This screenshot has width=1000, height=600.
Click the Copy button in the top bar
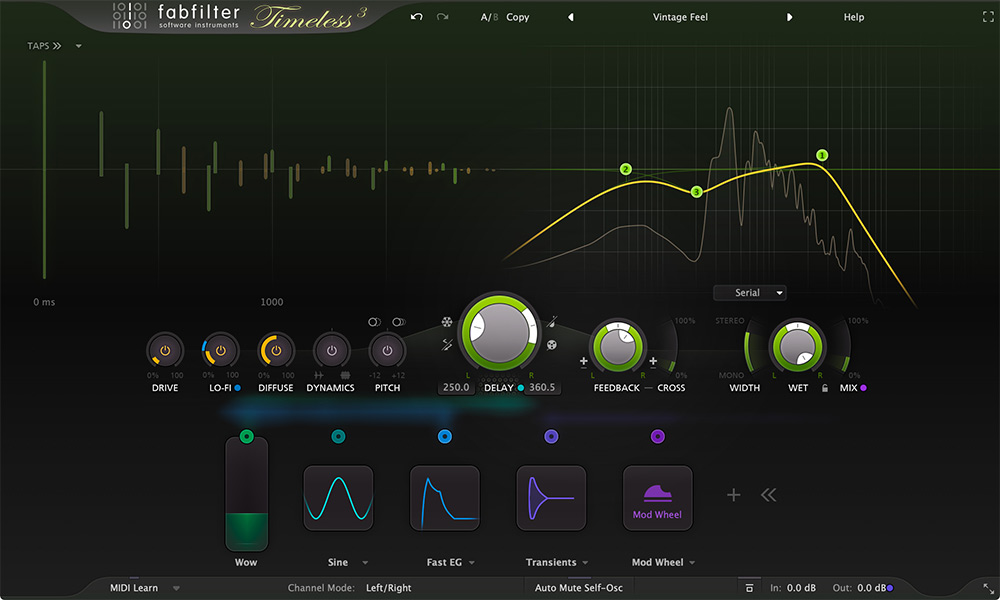(x=517, y=17)
